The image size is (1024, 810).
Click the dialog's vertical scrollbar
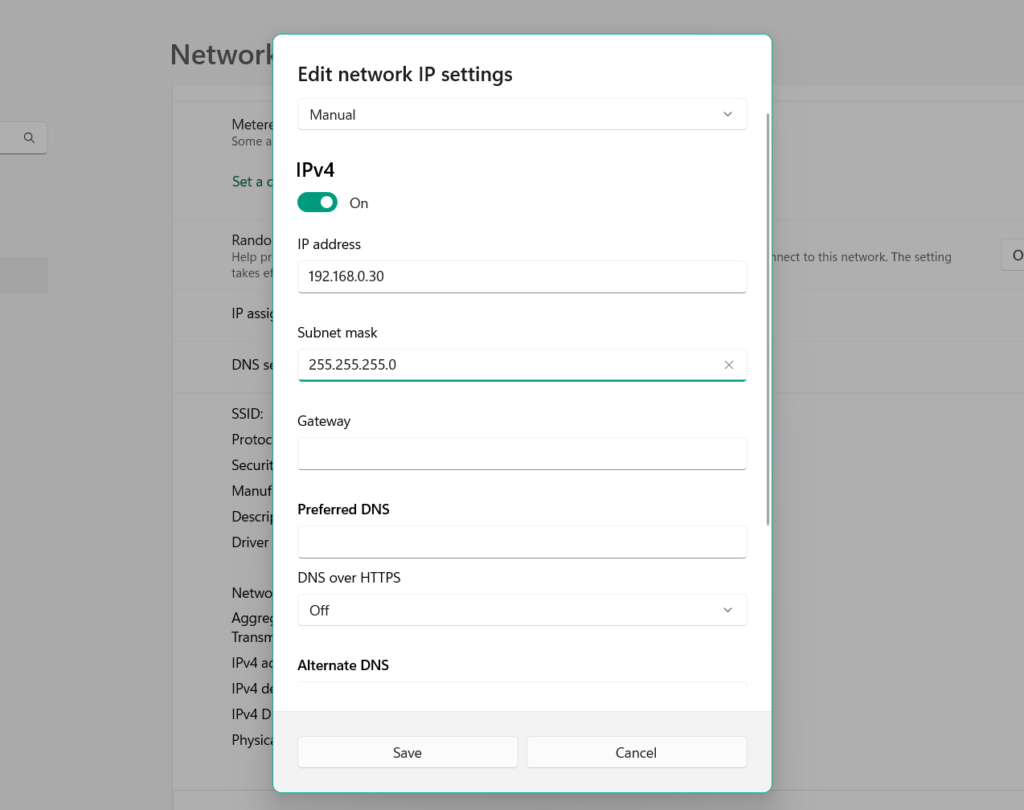click(x=768, y=320)
